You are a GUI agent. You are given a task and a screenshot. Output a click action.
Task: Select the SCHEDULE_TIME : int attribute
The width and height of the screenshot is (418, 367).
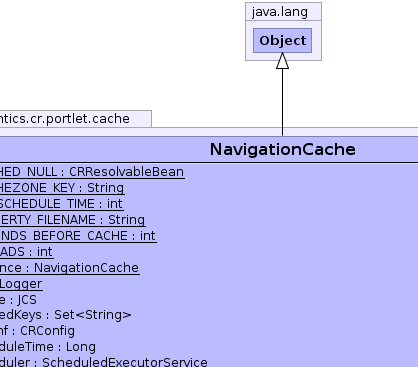point(61,204)
